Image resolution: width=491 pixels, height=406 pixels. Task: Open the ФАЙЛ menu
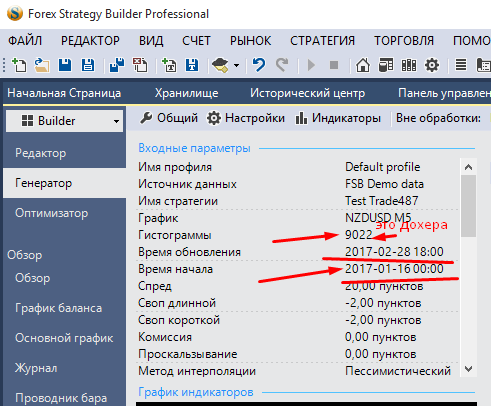tap(25, 41)
